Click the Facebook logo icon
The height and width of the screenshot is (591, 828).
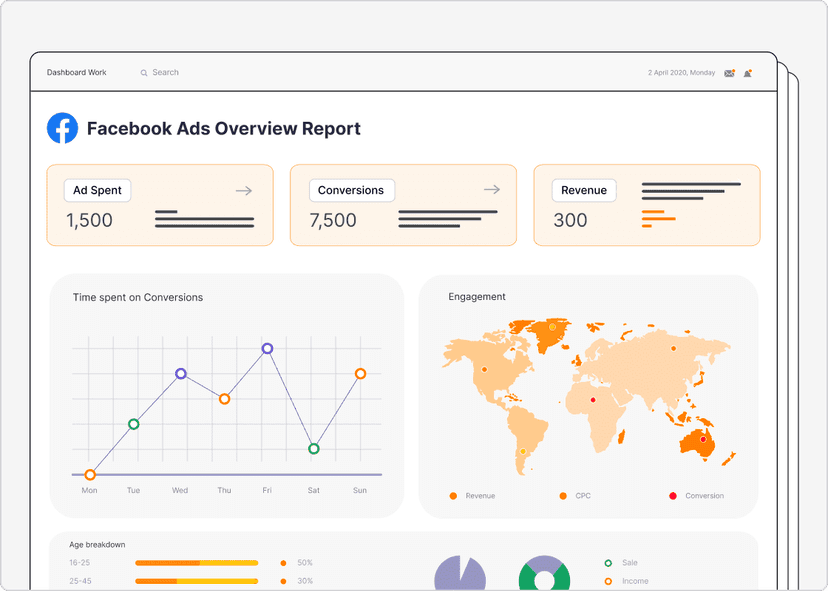[62, 128]
